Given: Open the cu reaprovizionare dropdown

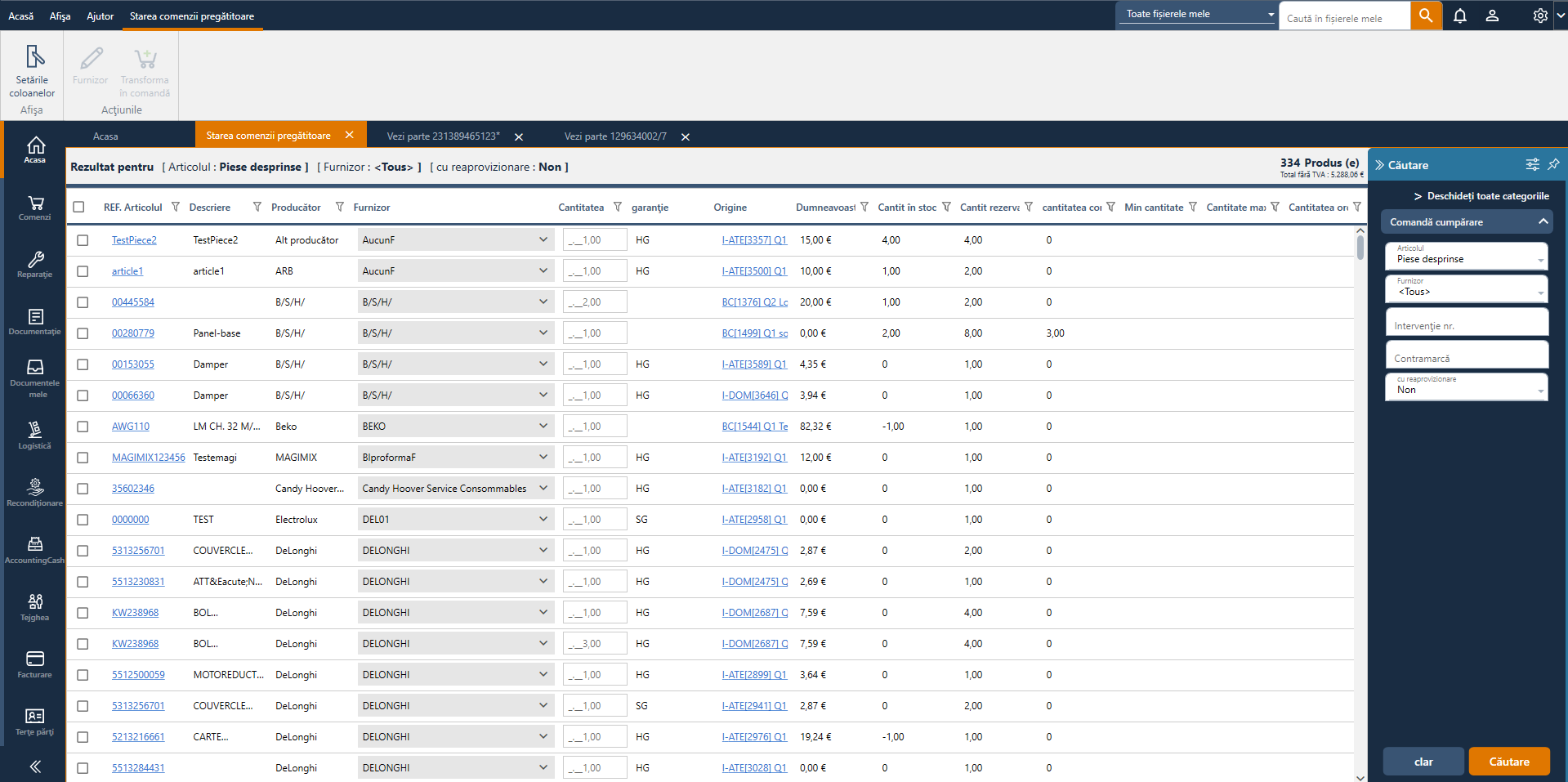Looking at the screenshot, I should [1467, 387].
